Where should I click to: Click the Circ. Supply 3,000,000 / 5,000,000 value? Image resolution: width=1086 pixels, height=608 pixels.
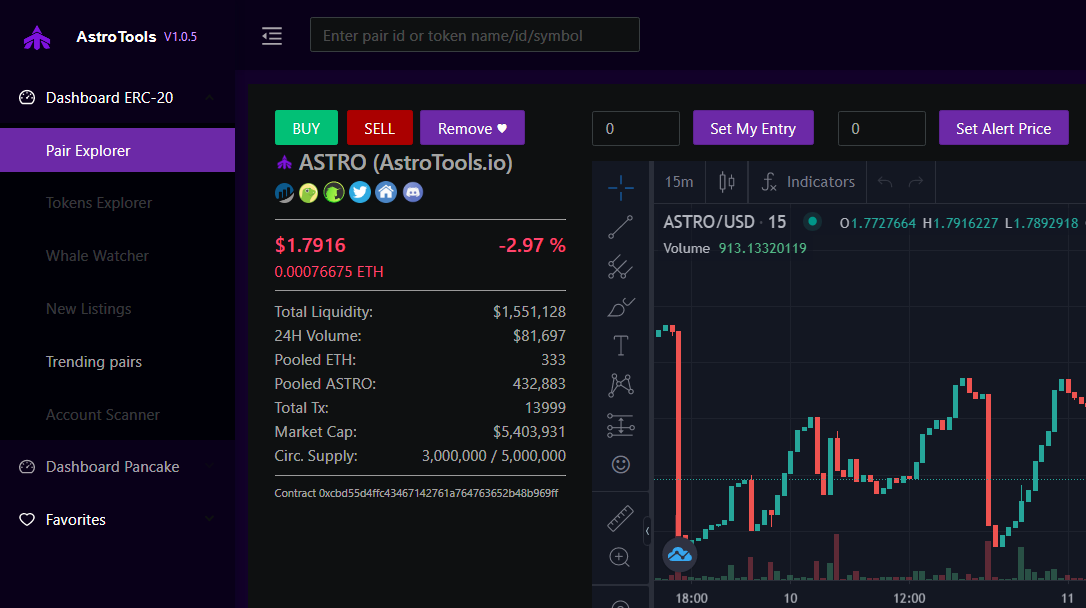[x=494, y=456]
